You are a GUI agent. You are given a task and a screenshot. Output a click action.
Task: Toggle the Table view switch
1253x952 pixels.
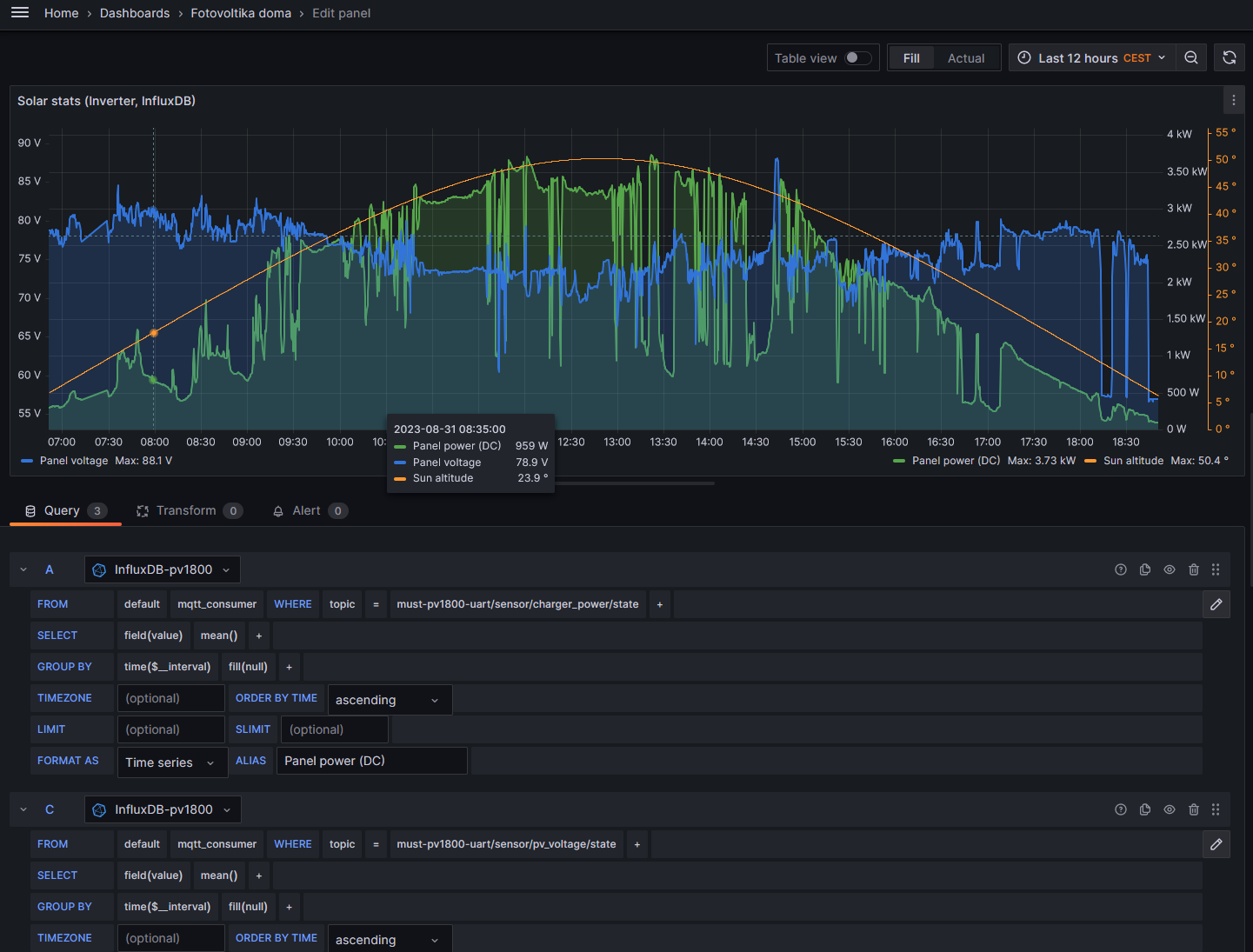858,58
